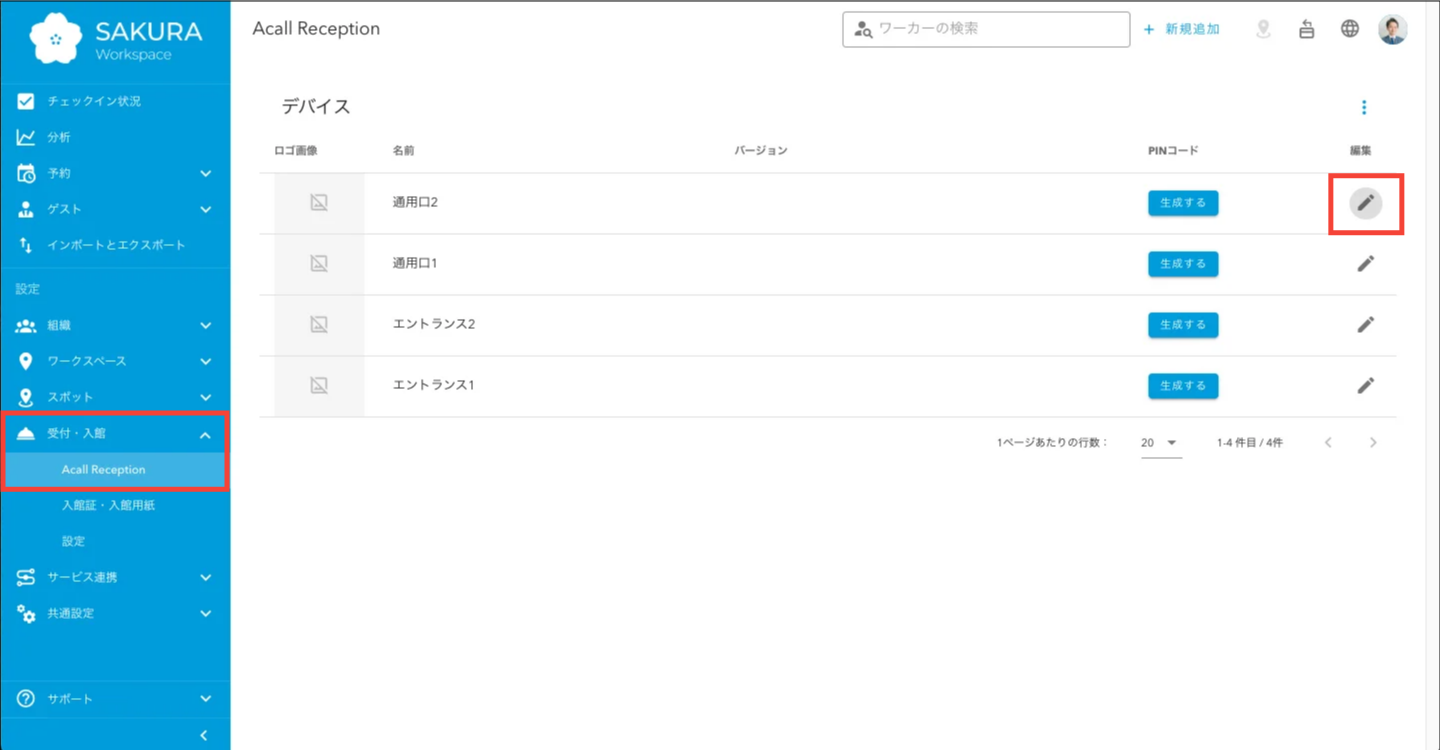The image size is (1440, 750).
Task: Click the 受付・入館 bell icon
Action: (x=26, y=434)
